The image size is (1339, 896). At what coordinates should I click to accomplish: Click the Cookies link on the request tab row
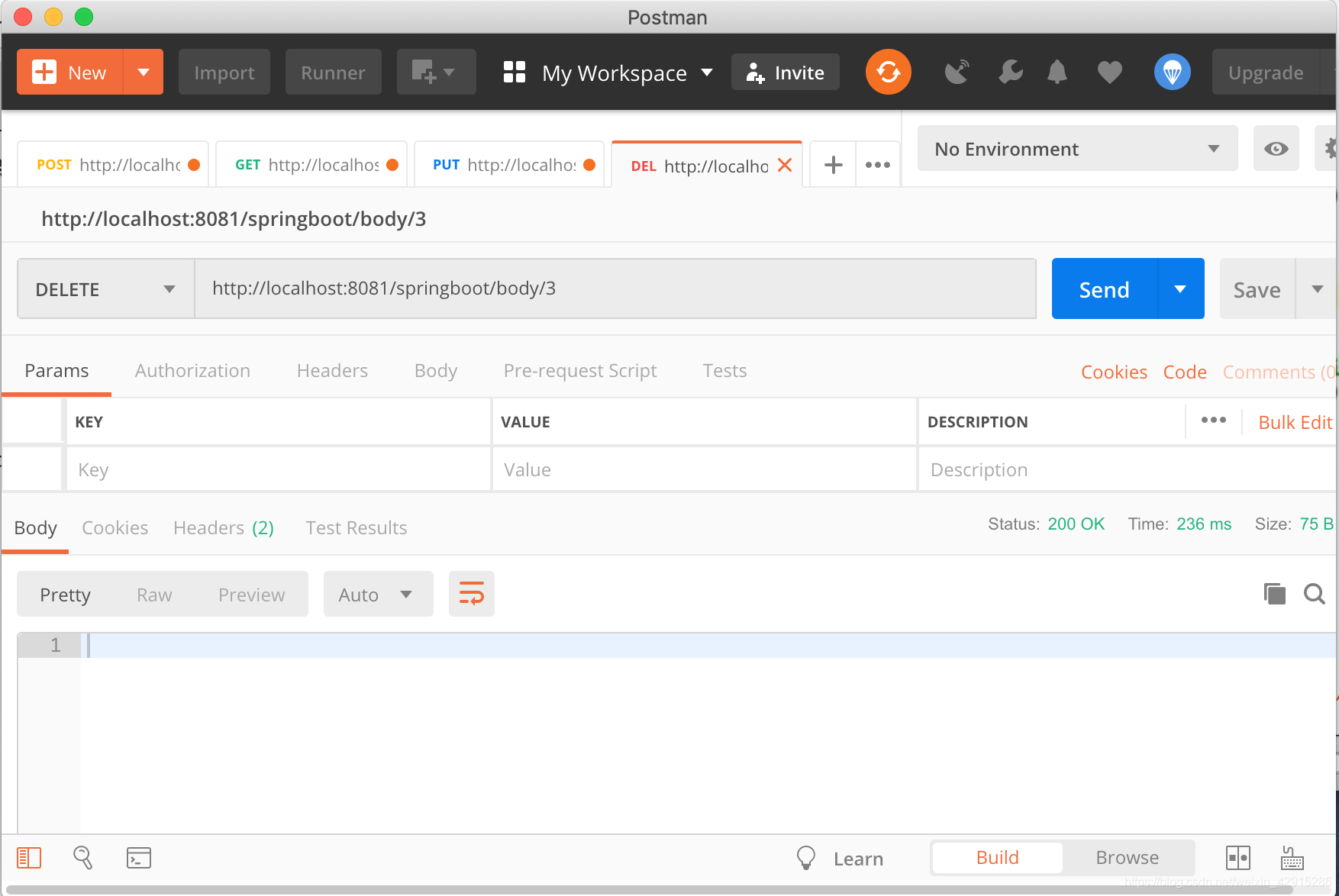(1114, 372)
